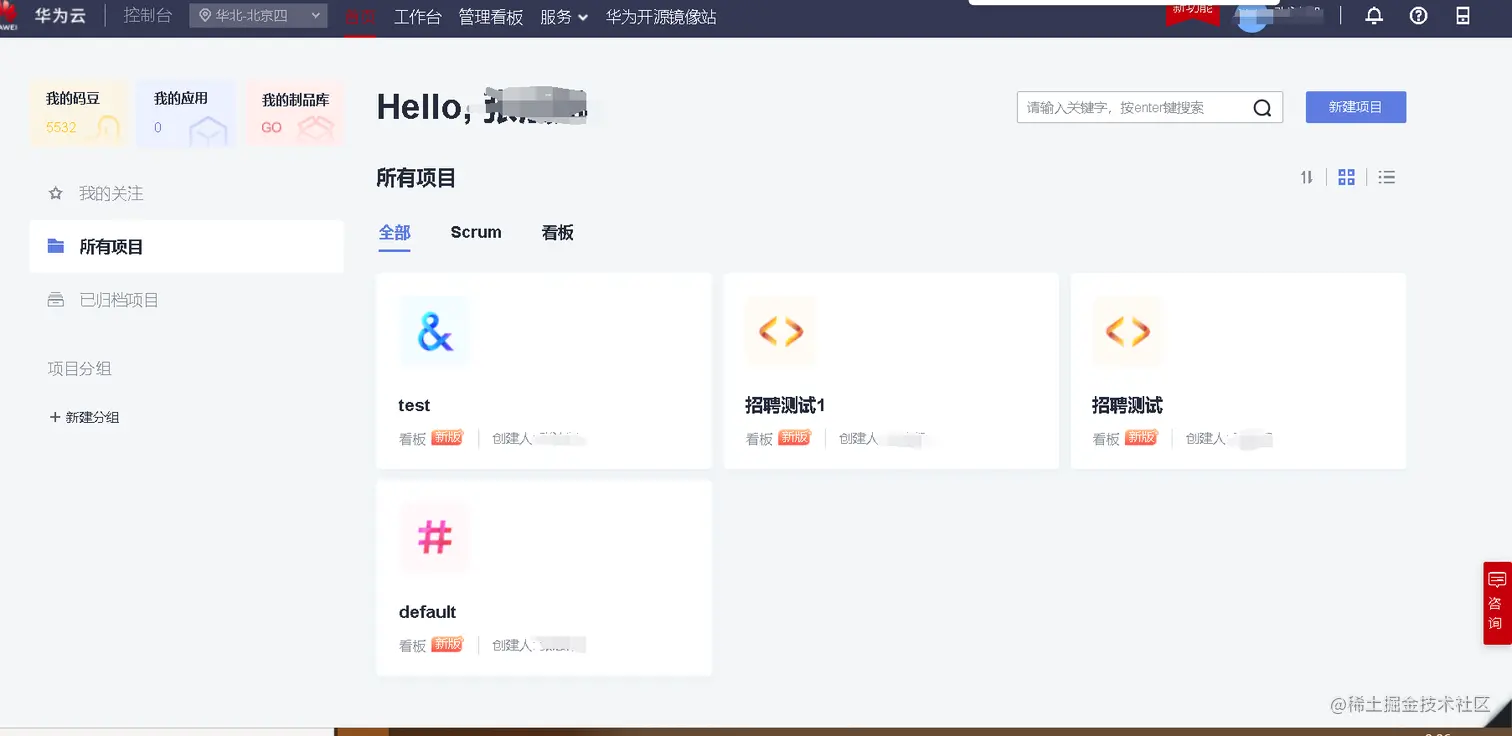Click the 新版 badge on default card
Viewport: 1512px width, 736px height.
tap(447, 645)
